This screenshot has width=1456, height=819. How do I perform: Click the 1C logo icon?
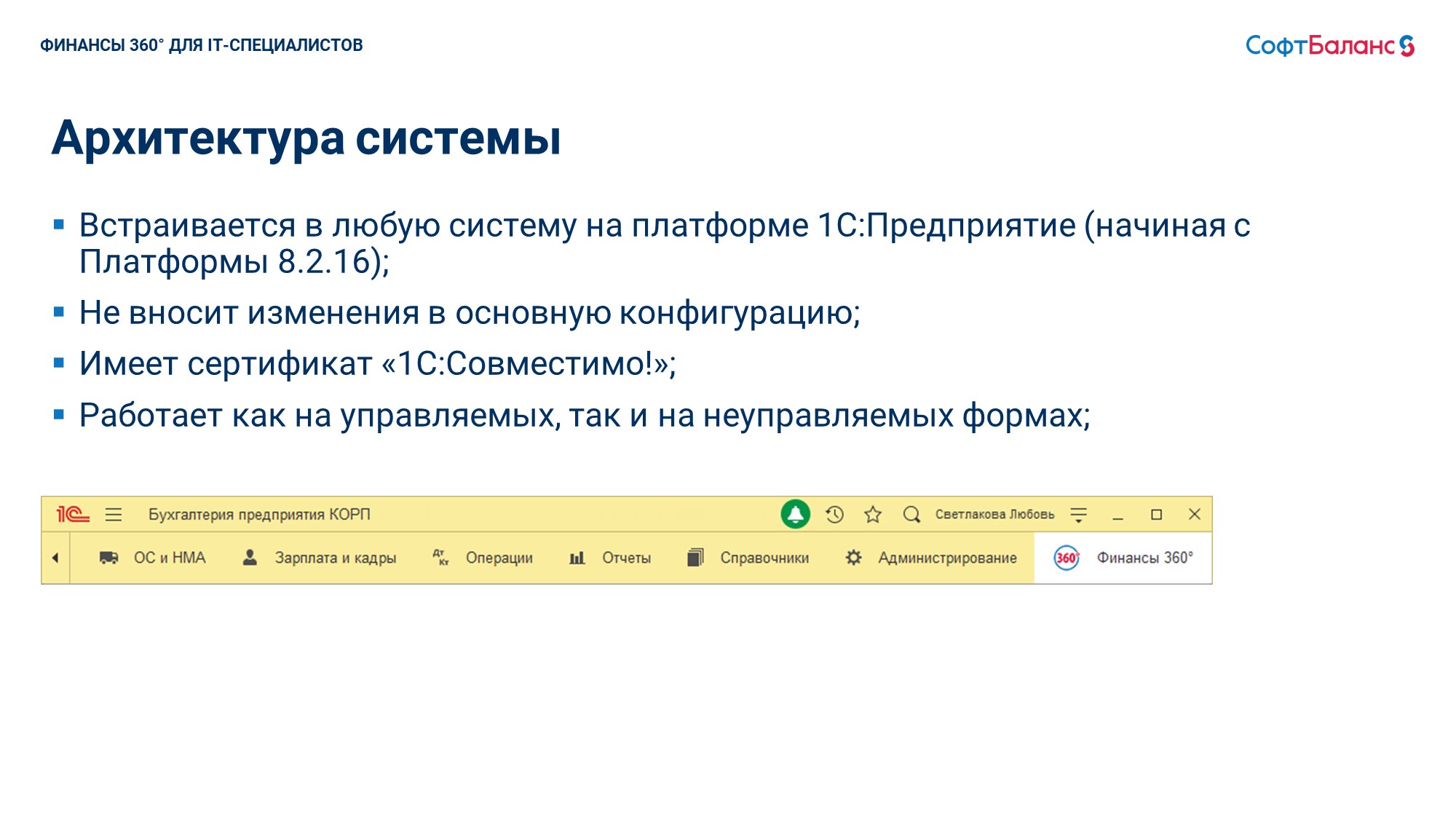[x=73, y=515]
